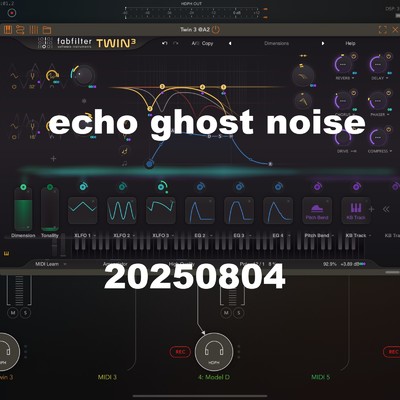Viewport: 400px width, 400px height.
Task: Open the Dimensions preset menu
Action: [x=276, y=43]
